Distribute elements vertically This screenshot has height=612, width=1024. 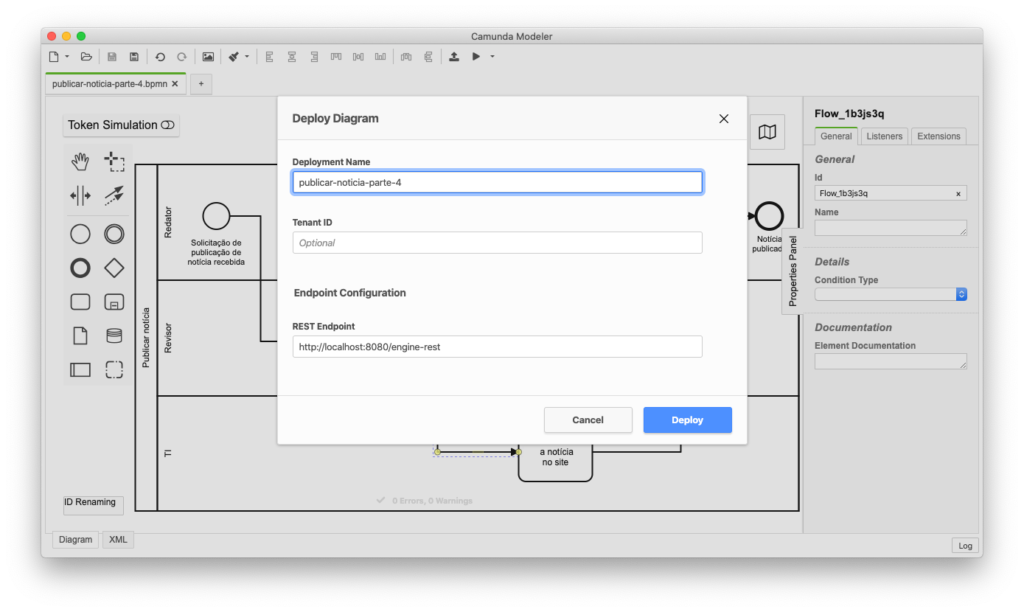428,57
